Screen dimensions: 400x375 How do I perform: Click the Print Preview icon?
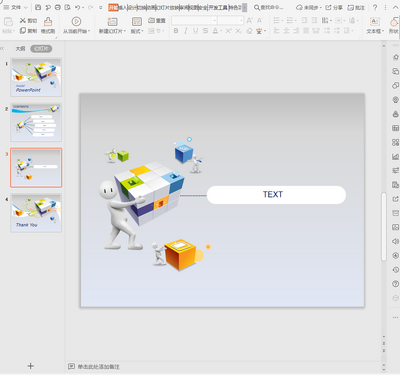(x=68, y=7)
